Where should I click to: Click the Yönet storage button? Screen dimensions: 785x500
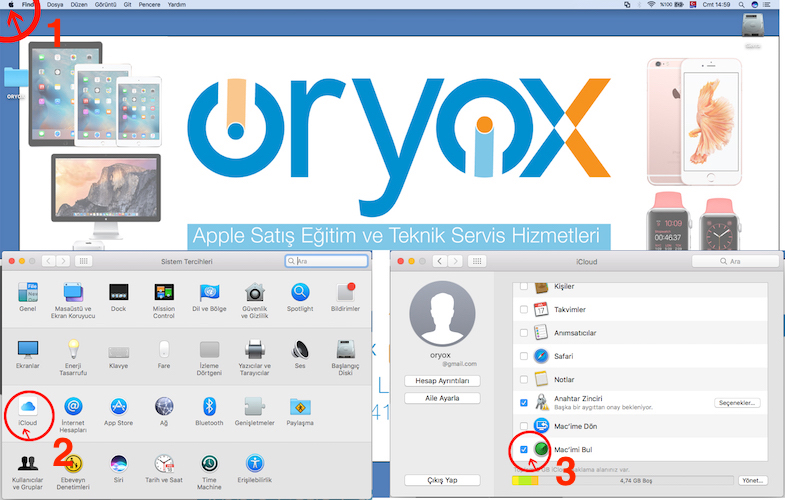tap(753, 480)
